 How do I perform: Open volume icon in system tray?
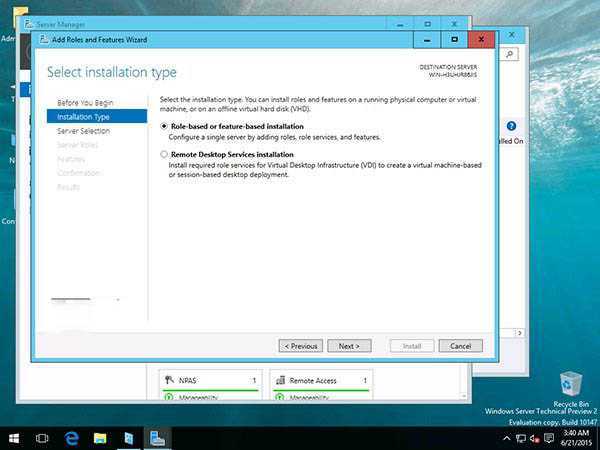pos(535,439)
